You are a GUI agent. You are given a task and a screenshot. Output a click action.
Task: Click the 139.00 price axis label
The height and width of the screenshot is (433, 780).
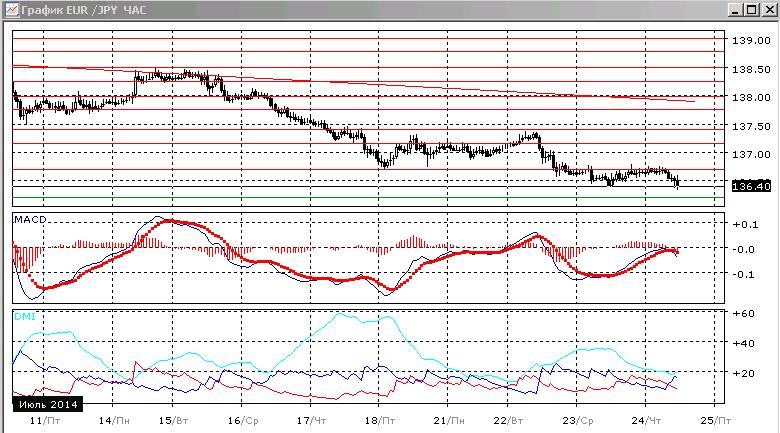click(x=751, y=41)
